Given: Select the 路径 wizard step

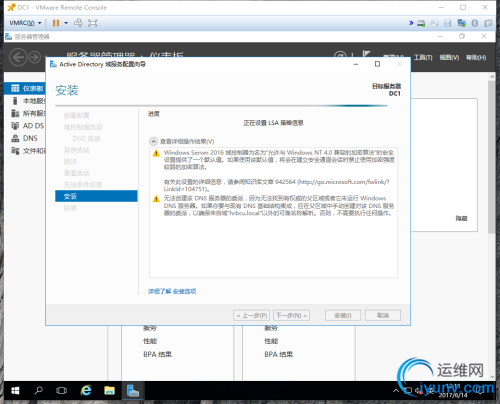Looking at the screenshot, I should coord(70,162).
